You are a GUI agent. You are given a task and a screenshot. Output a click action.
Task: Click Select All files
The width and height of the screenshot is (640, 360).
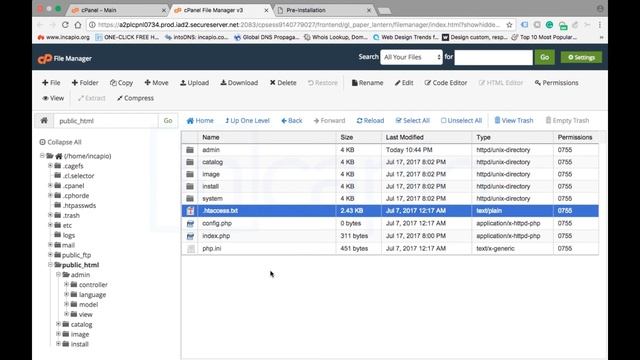[x=413, y=121]
